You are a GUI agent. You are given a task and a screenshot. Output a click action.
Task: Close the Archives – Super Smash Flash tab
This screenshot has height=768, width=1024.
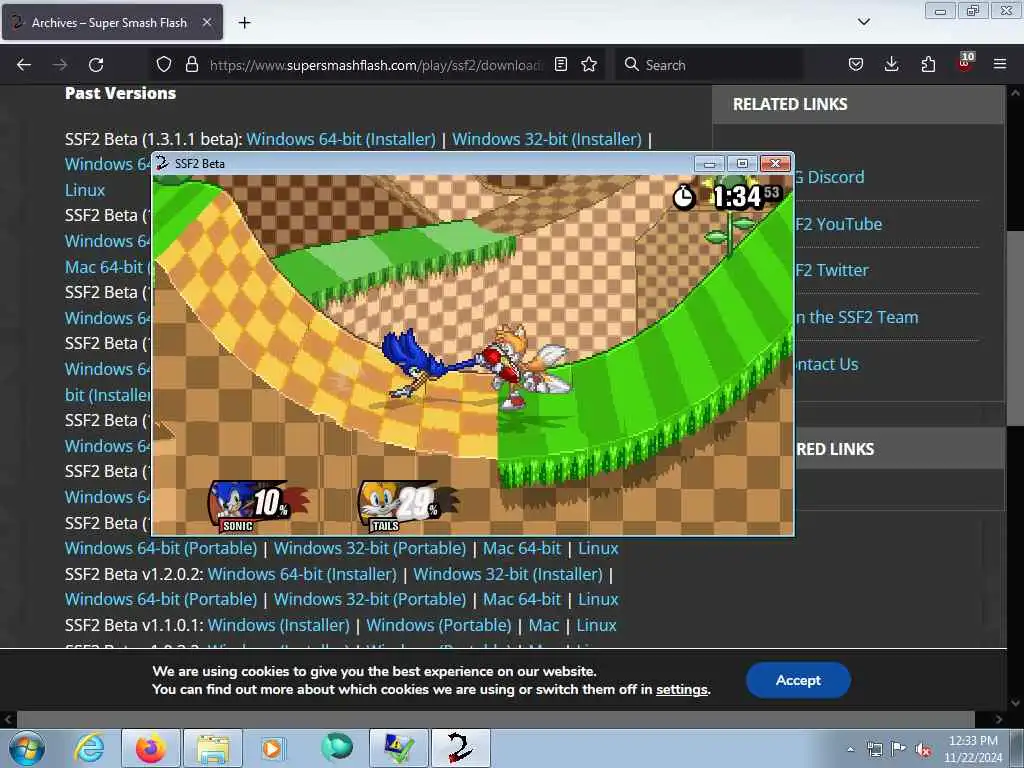click(206, 22)
